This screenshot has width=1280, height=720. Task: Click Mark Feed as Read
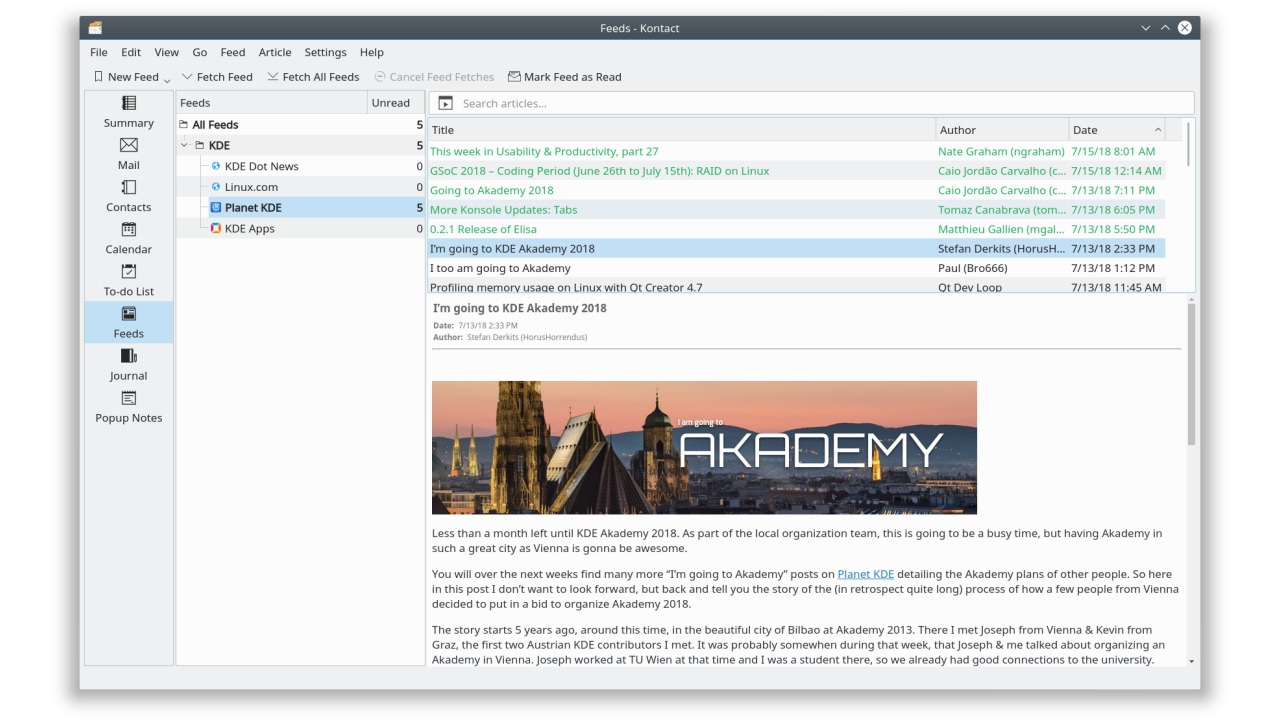tap(565, 77)
